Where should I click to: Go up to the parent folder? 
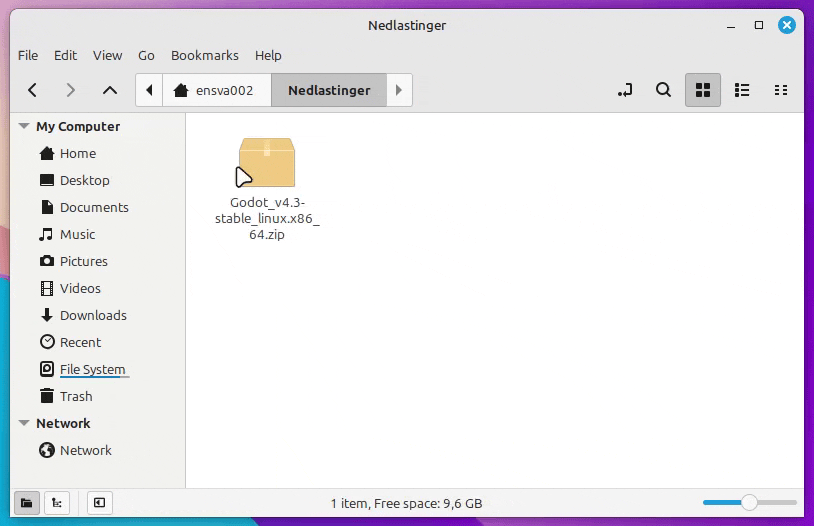pos(110,90)
